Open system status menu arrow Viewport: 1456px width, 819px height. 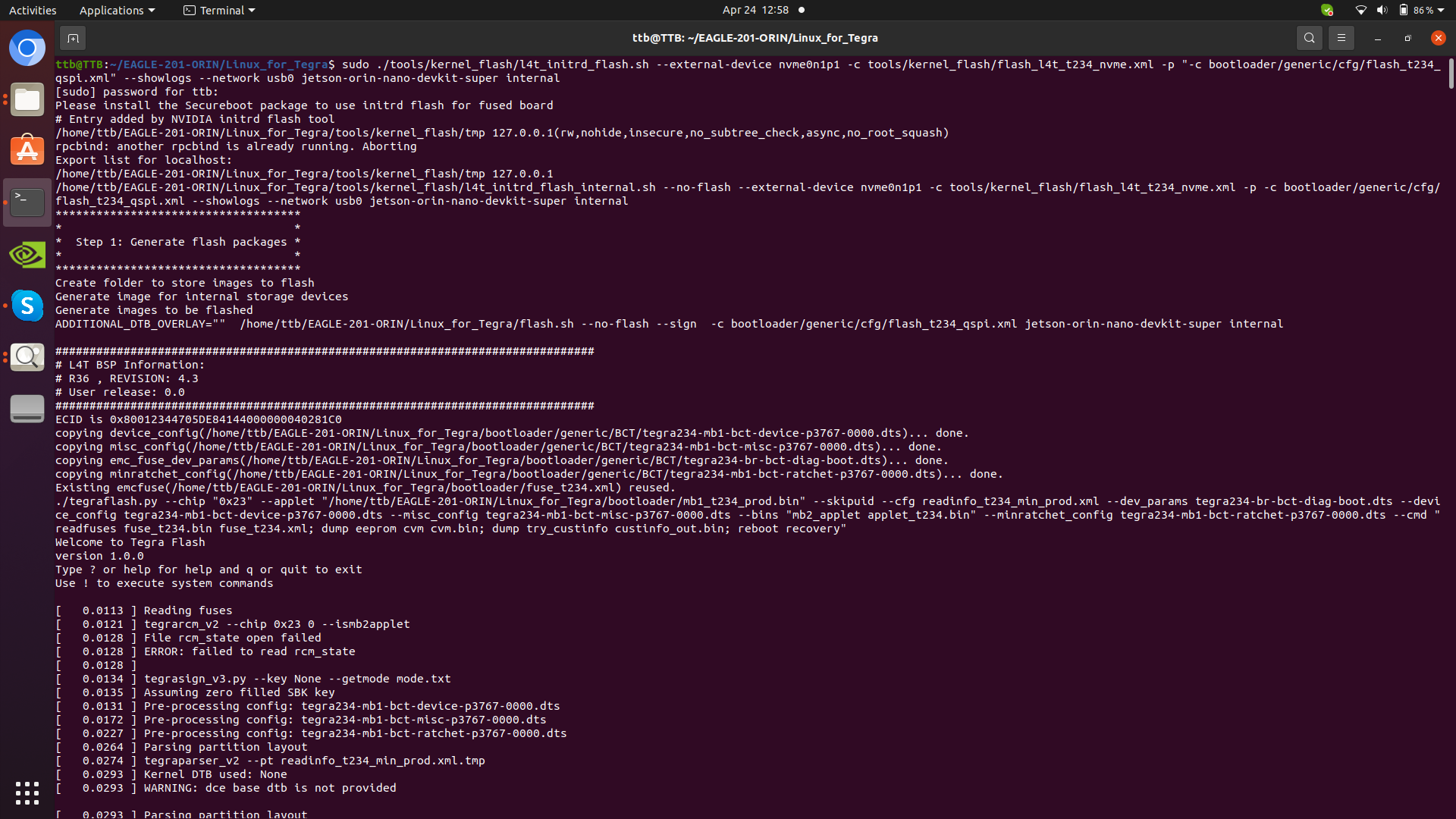point(1441,10)
